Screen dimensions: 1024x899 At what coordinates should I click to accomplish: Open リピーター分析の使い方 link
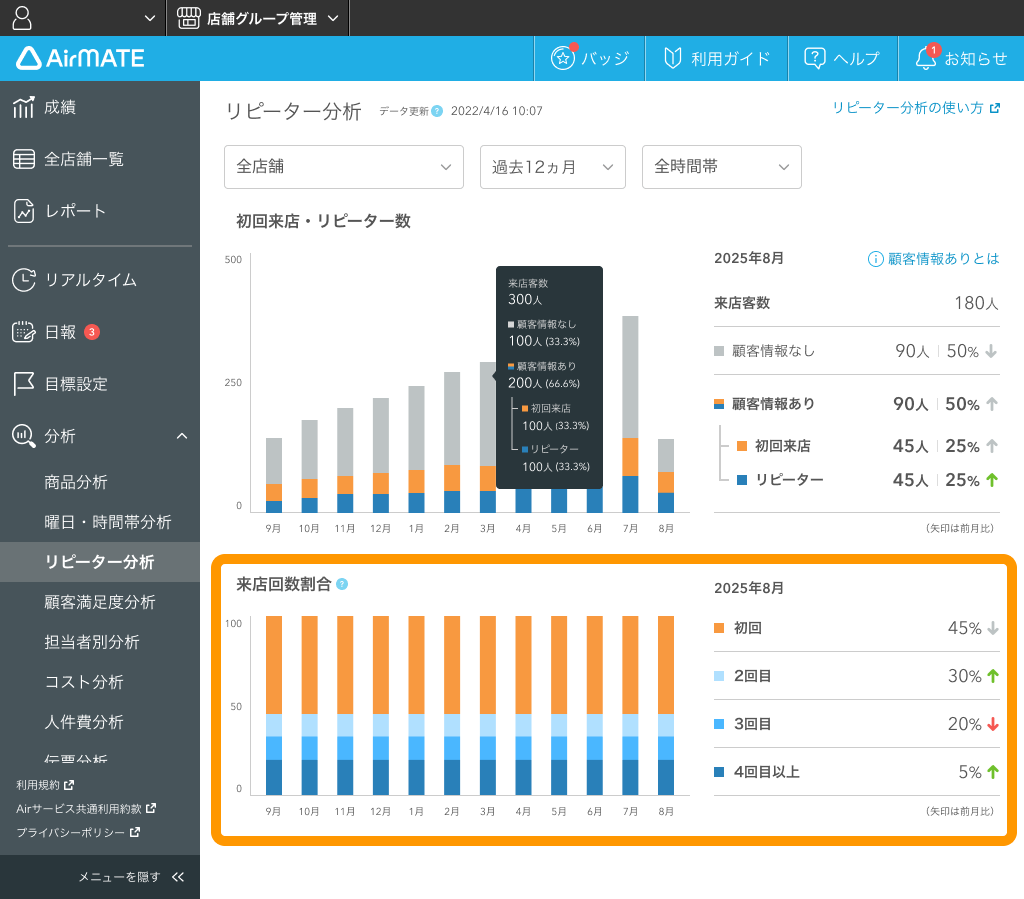(916, 108)
